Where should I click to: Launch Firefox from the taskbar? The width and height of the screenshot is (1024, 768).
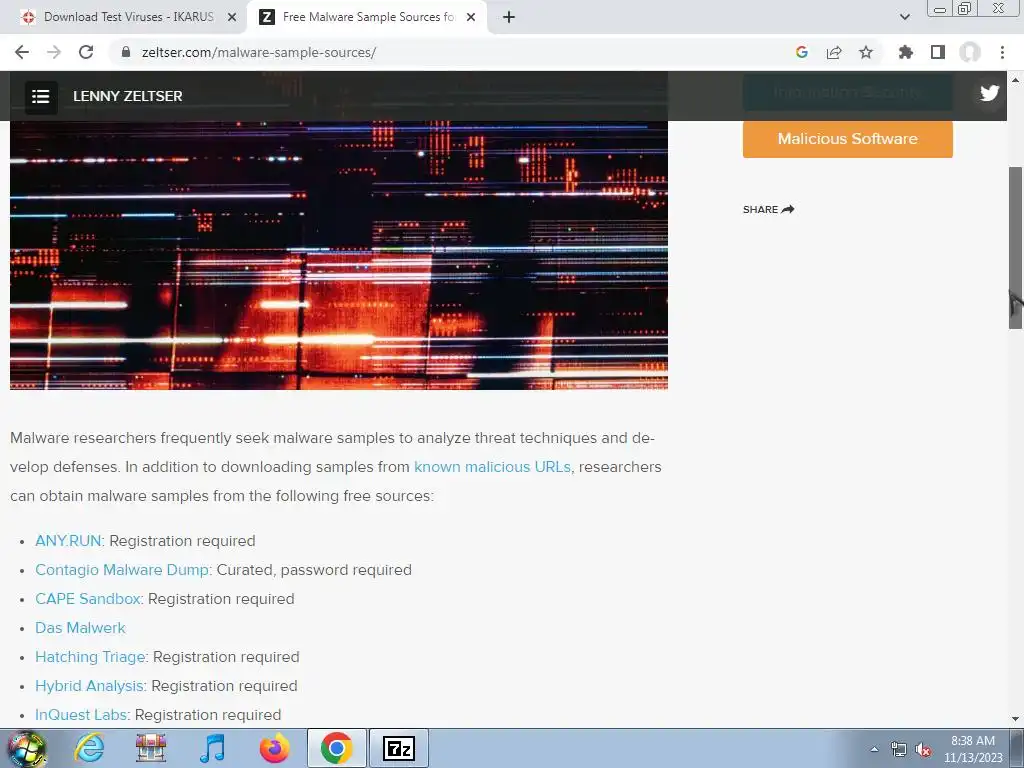pos(274,748)
